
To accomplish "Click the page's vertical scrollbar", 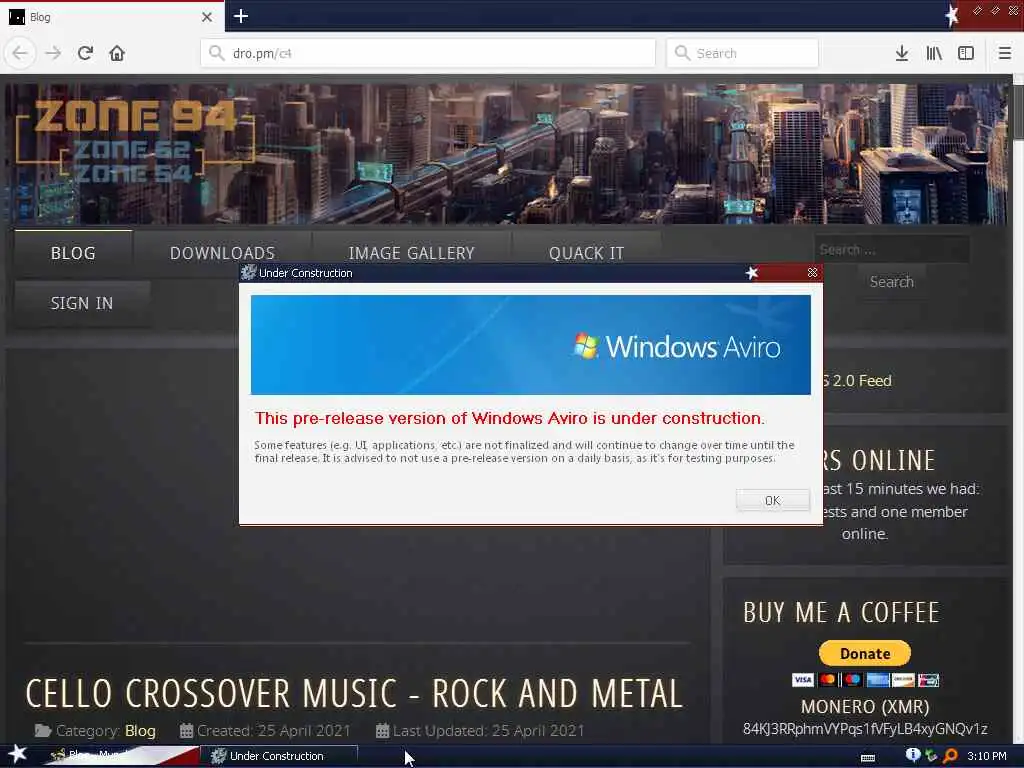I will pyautogui.click(x=1018, y=408).
